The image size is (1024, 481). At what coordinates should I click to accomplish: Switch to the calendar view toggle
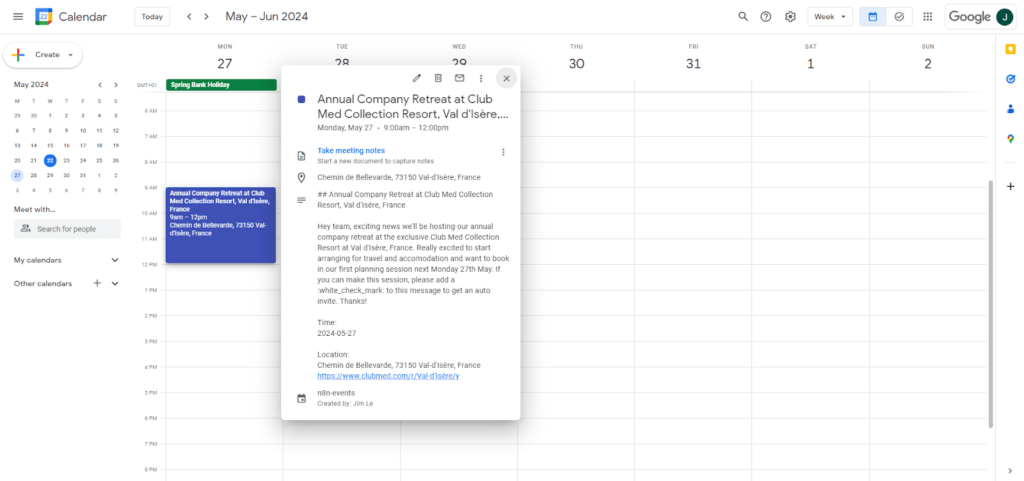pos(873,17)
